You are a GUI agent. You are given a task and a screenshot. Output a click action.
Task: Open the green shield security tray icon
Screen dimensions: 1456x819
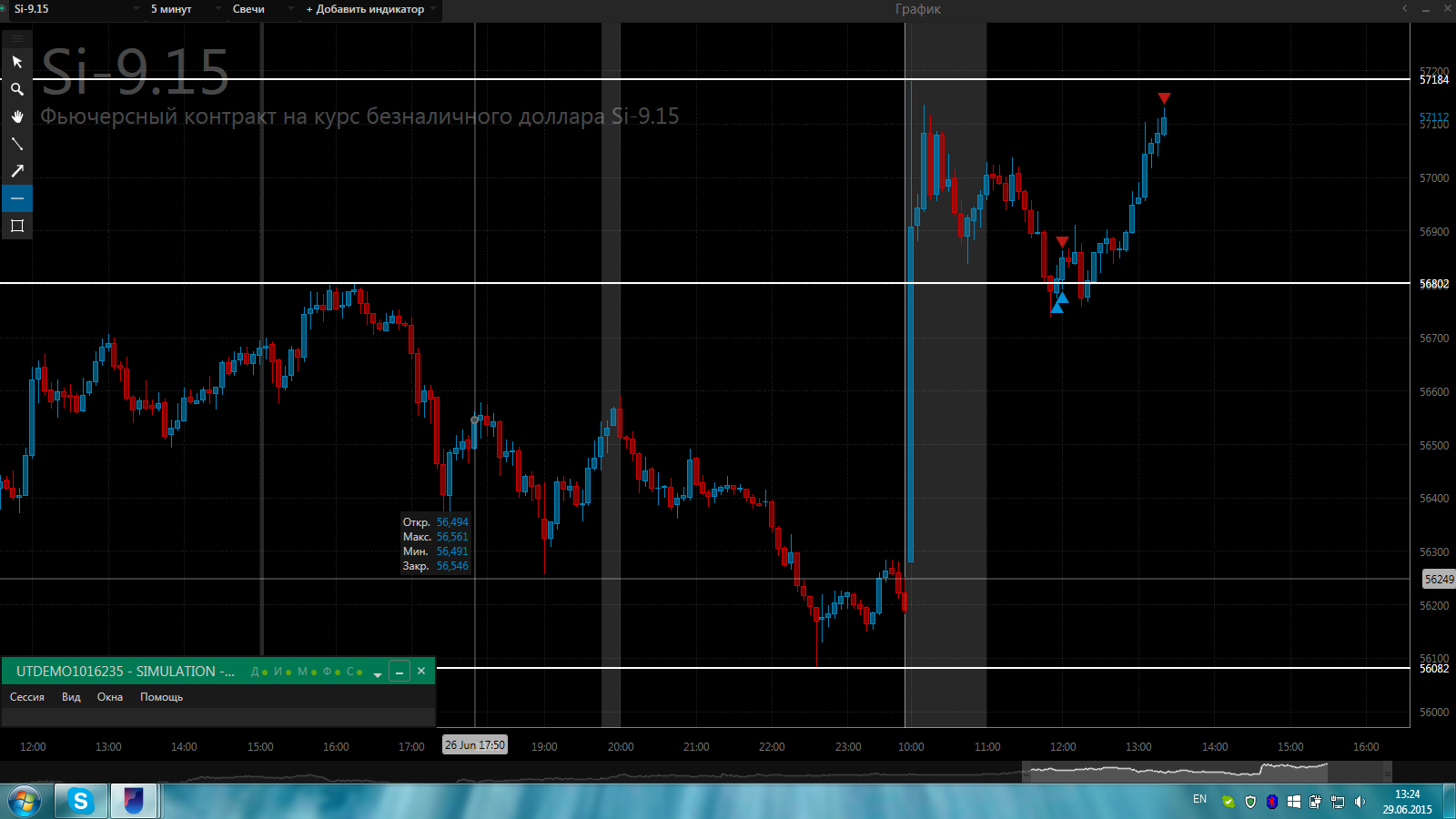[1250, 802]
